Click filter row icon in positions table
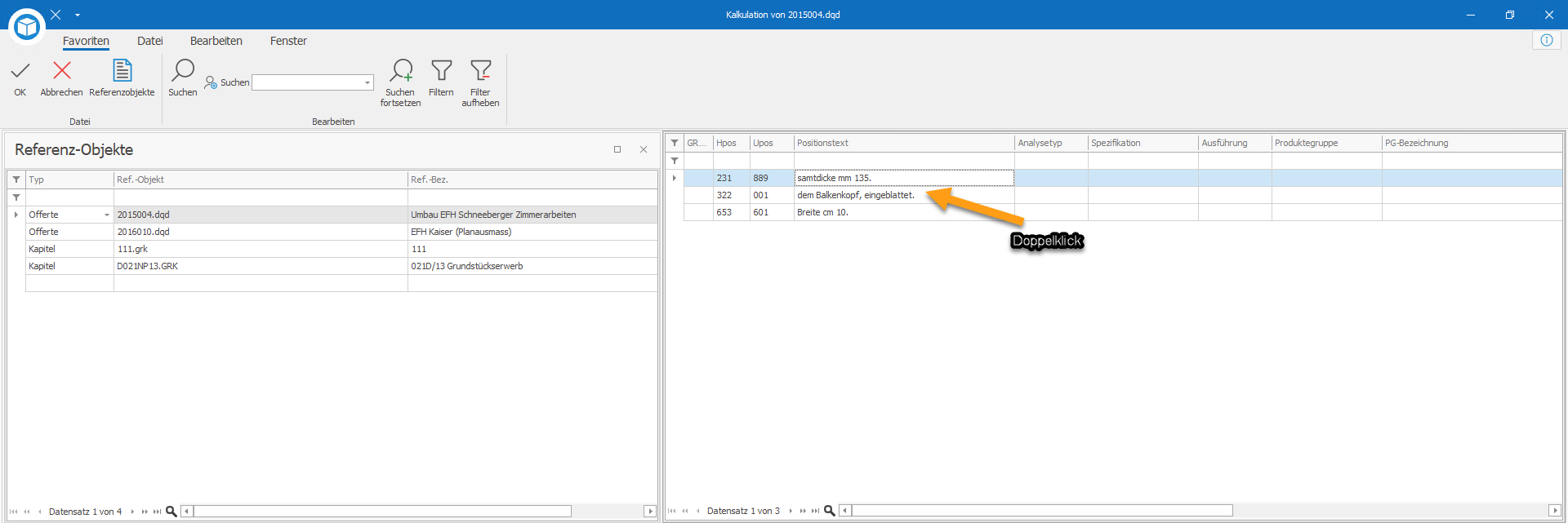The image size is (1568, 523). click(675, 161)
